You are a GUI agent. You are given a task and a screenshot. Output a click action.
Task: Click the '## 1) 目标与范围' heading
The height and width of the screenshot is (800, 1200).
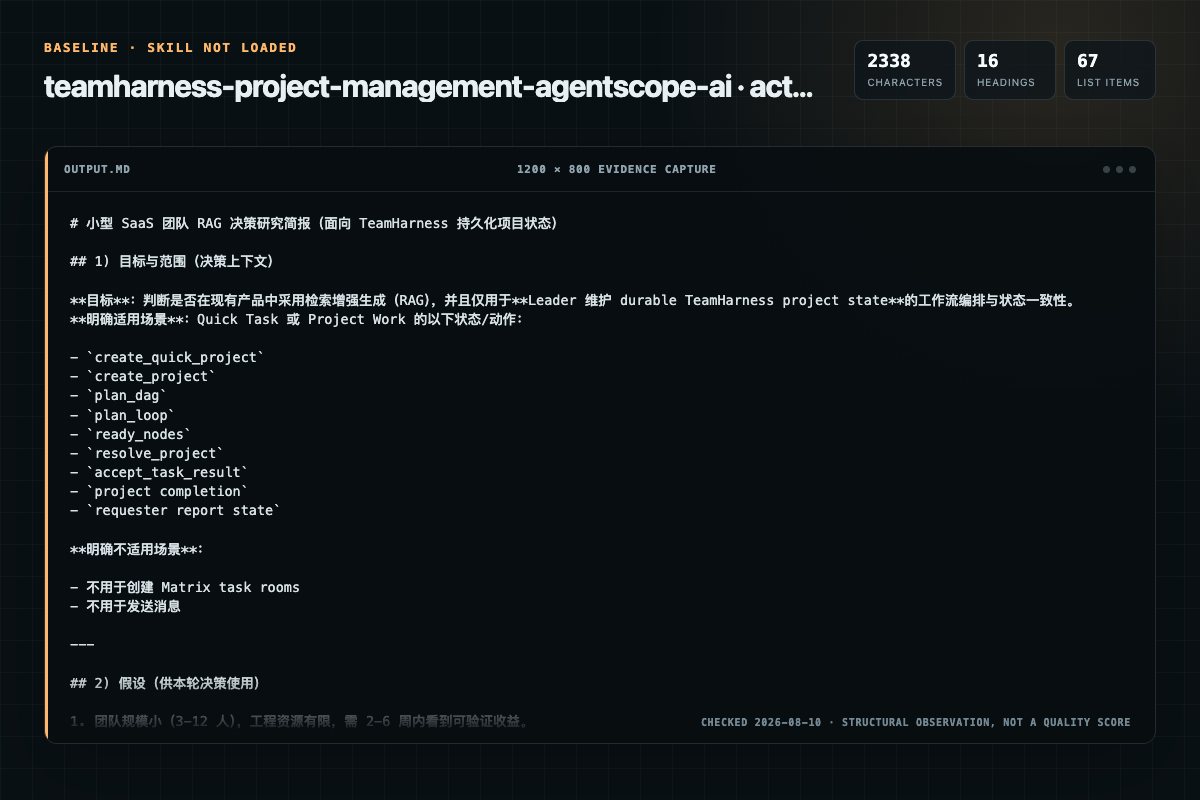click(172, 261)
